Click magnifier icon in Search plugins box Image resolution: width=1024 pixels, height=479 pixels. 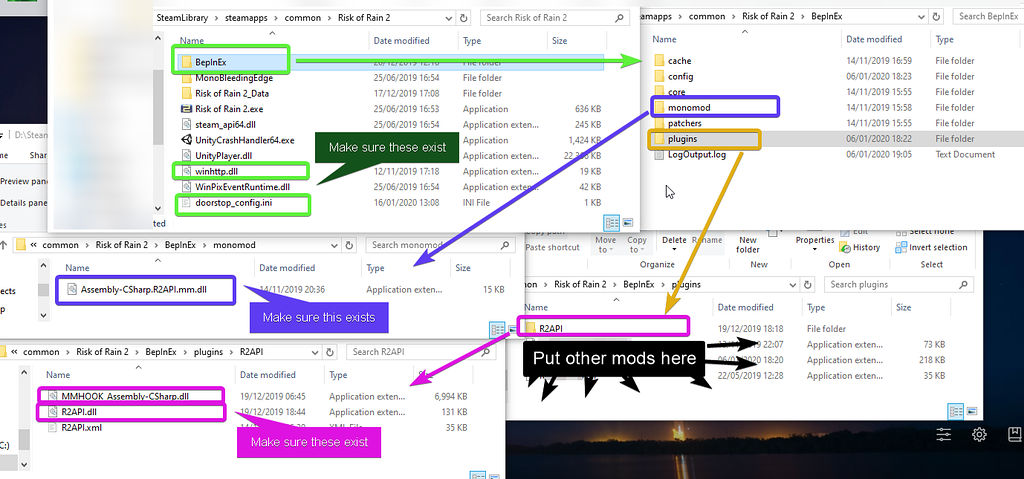[x=963, y=285]
